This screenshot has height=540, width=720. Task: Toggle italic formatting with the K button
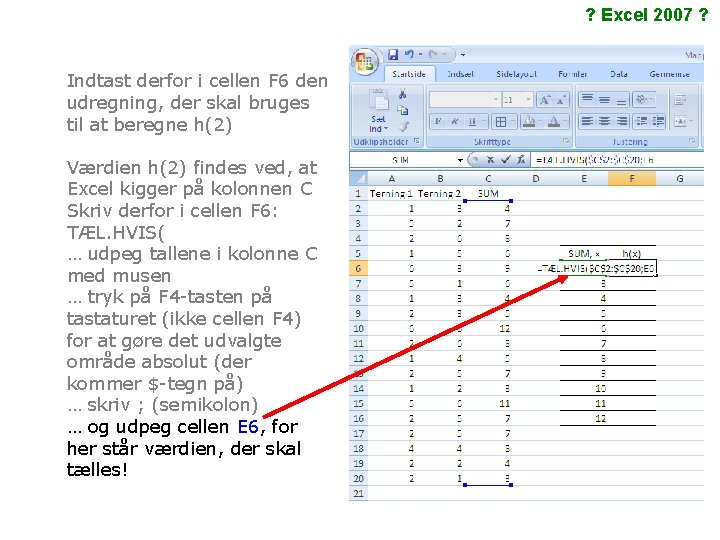455,122
